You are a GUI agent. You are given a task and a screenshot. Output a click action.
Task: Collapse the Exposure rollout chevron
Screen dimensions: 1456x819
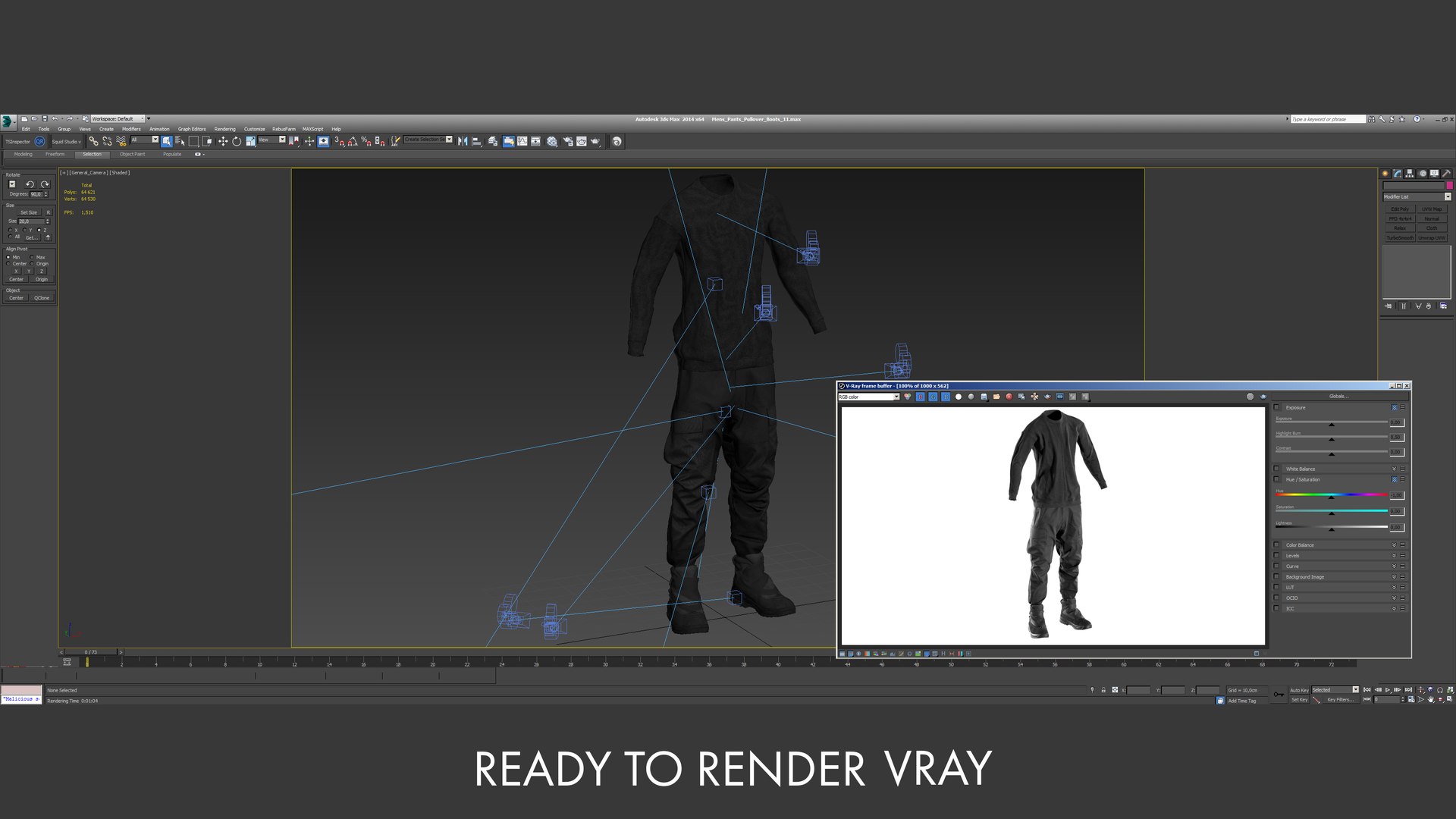(1394, 407)
